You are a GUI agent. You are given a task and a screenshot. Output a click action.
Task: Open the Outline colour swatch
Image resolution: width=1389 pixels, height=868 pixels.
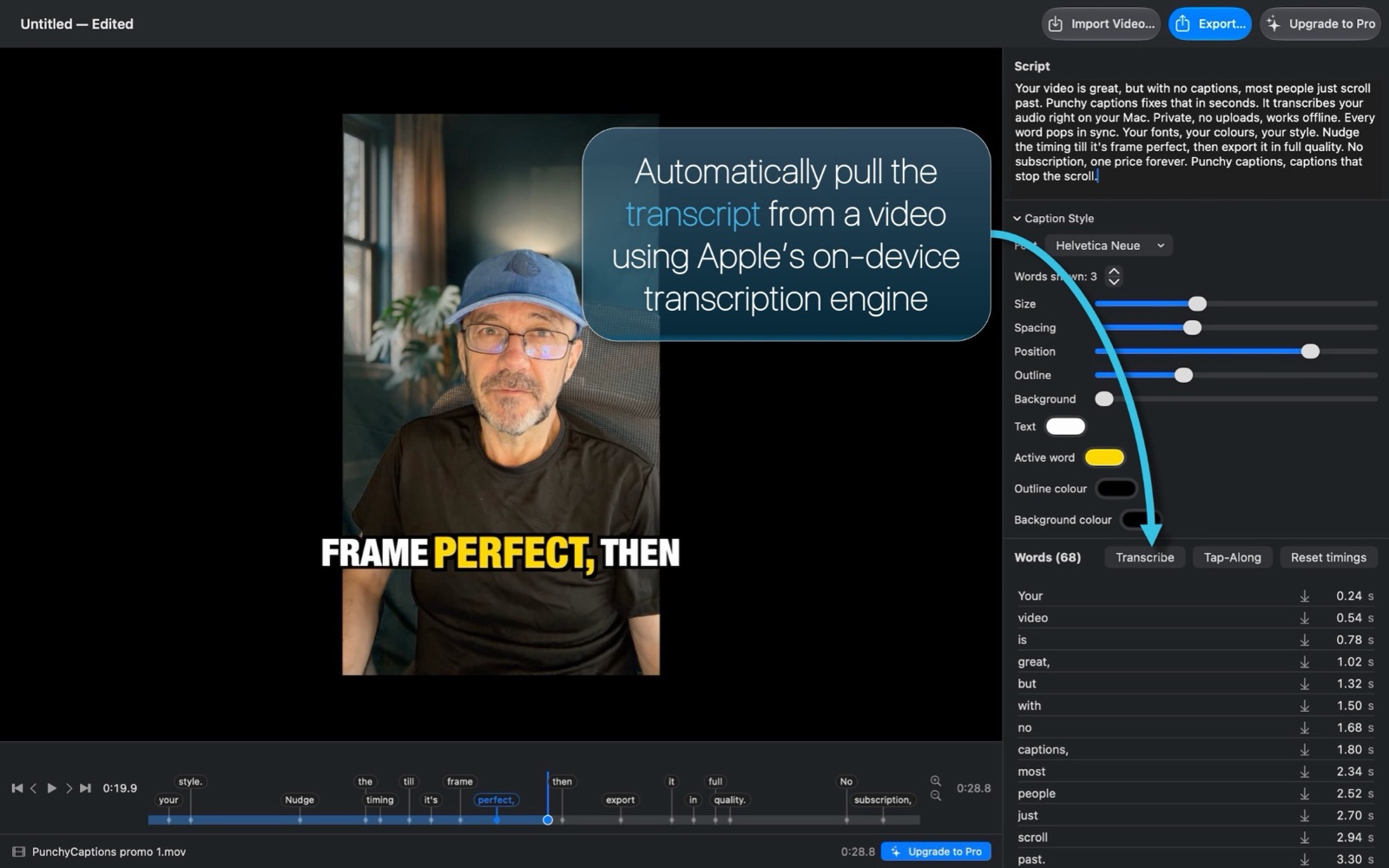[1116, 489]
